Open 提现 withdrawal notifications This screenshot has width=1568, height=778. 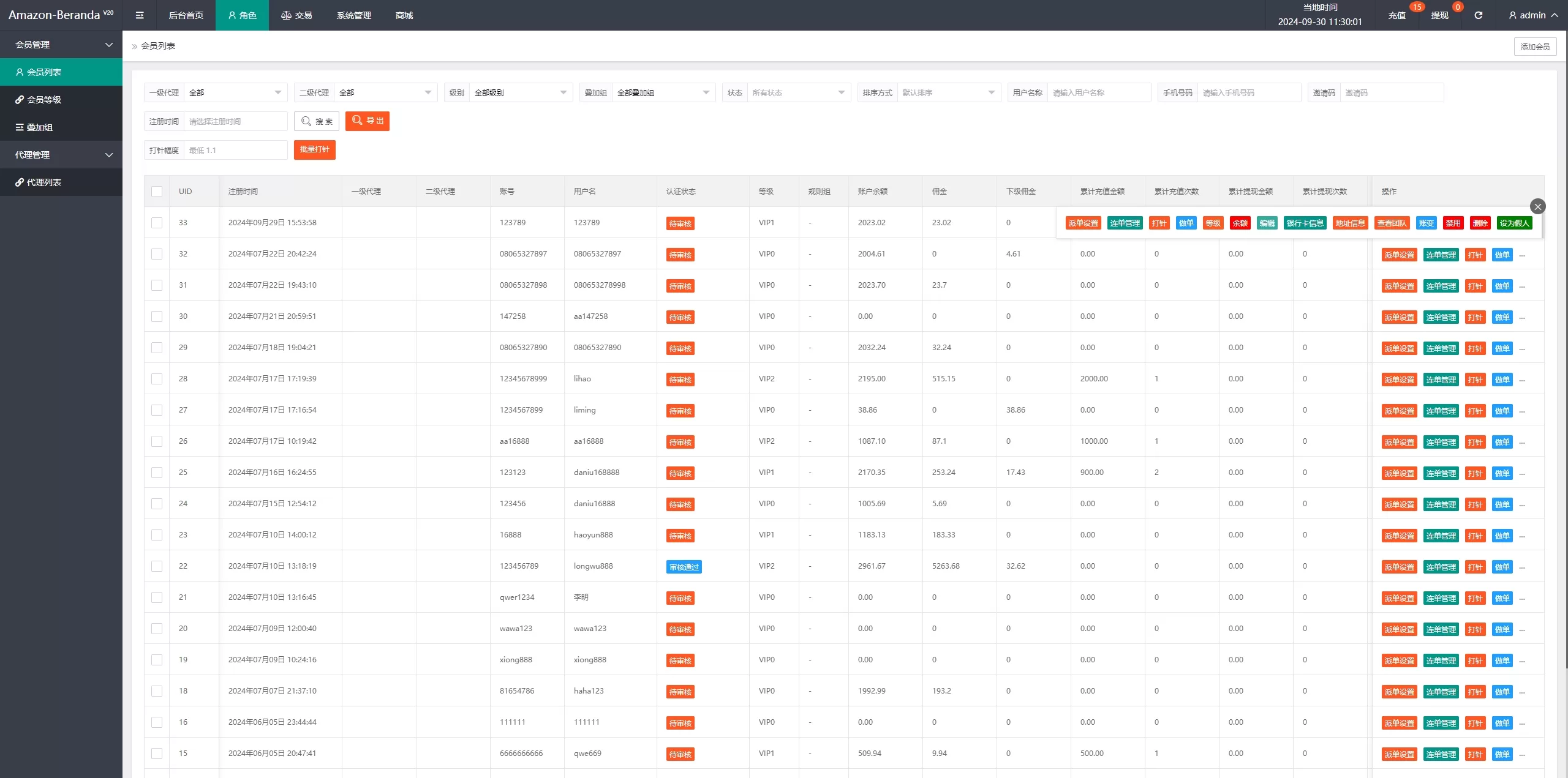coord(1439,15)
